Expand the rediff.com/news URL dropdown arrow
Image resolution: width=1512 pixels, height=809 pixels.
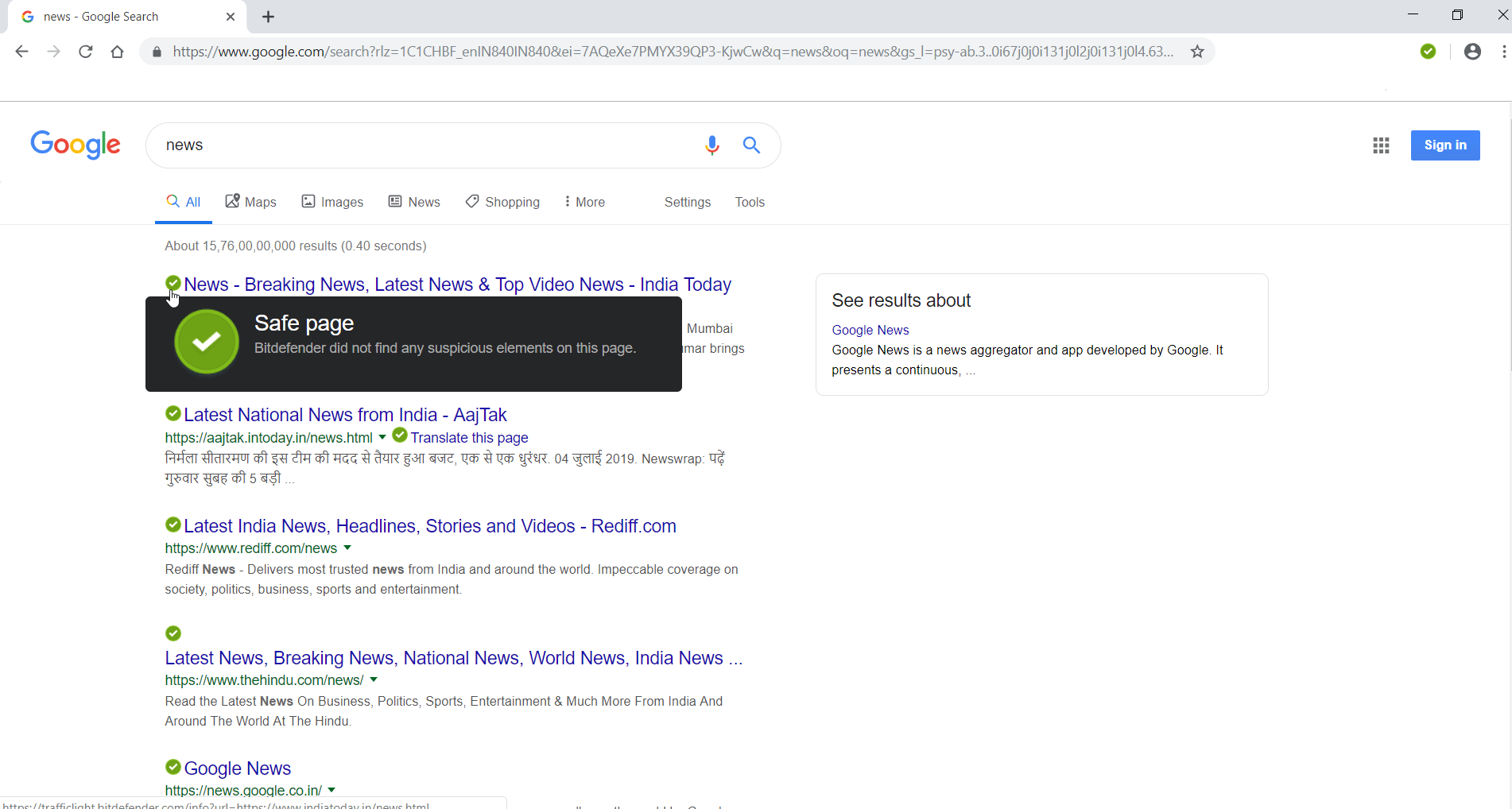pos(347,548)
